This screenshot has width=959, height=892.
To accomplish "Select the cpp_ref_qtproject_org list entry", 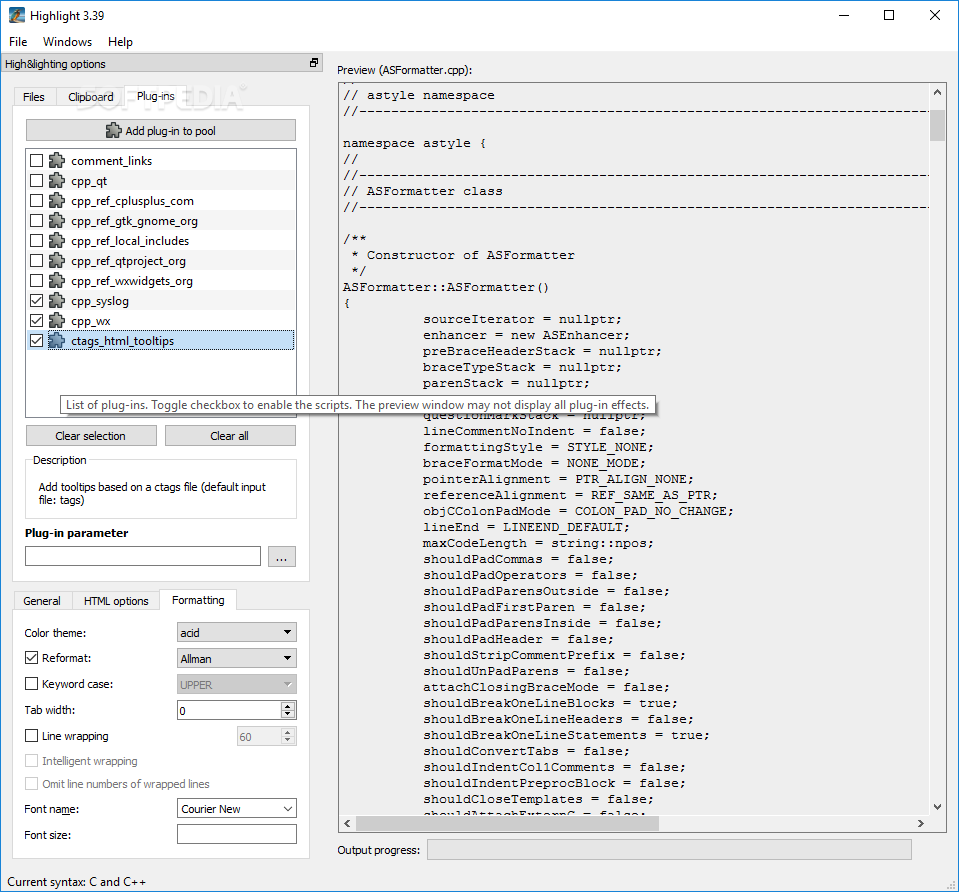I will point(161,261).
